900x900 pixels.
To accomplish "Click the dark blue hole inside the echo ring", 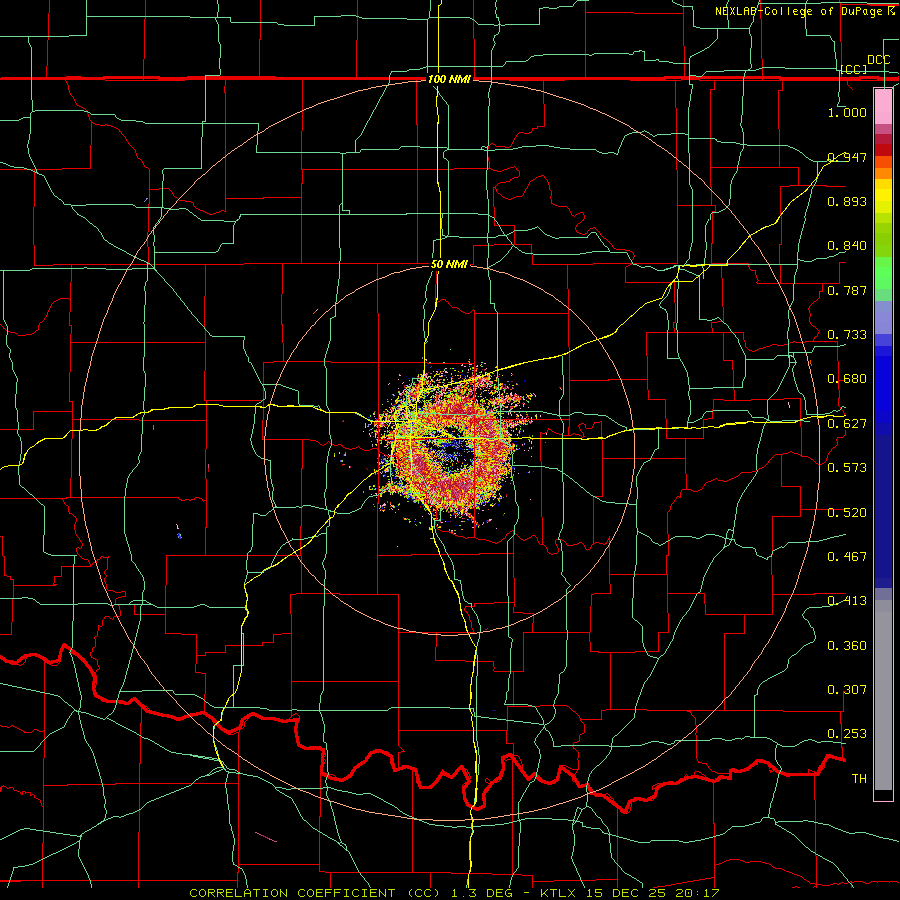I will [x=453, y=453].
